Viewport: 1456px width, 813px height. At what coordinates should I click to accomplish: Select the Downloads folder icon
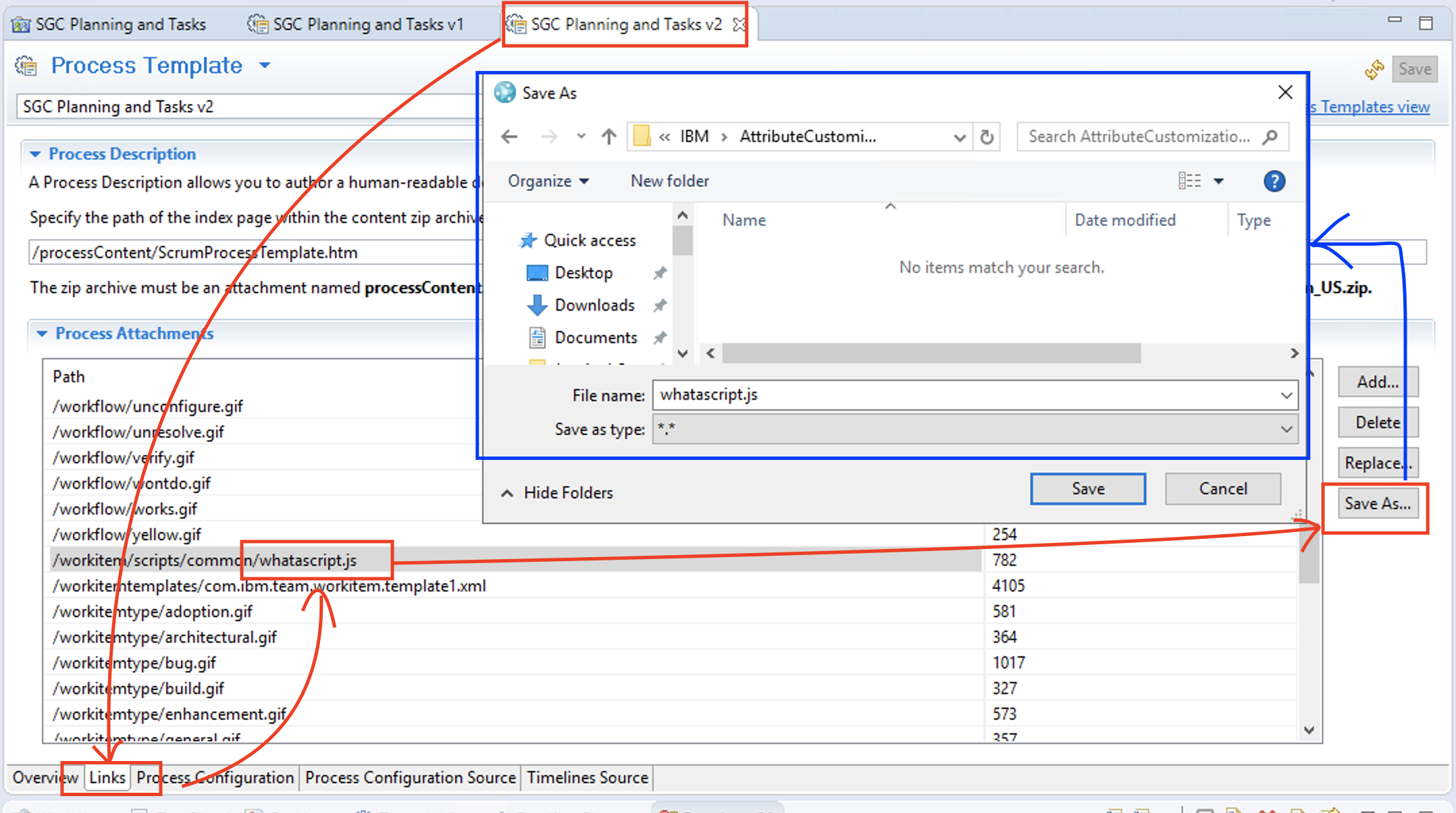538,305
